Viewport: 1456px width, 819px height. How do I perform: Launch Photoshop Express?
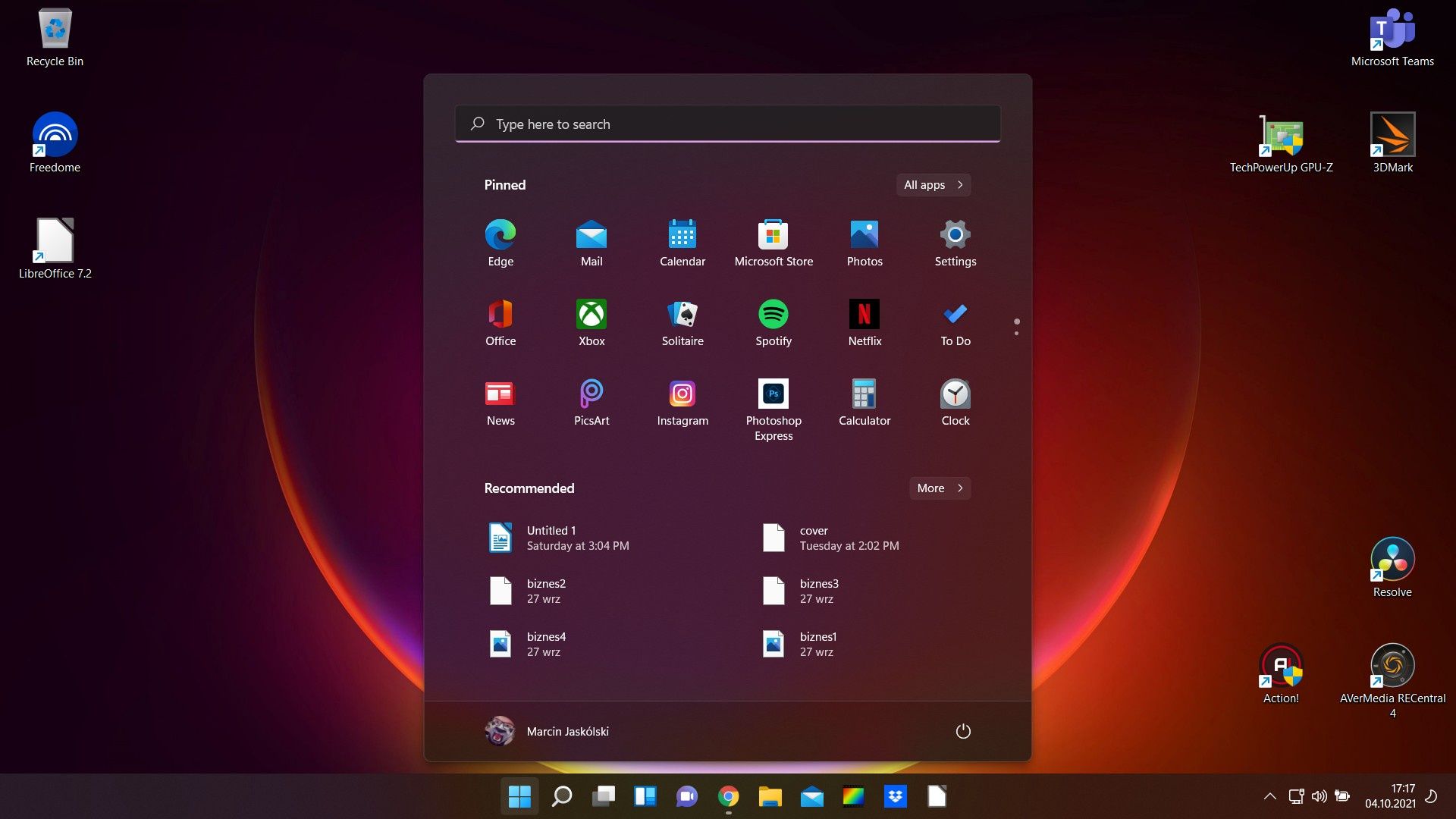click(x=773, y=410)
